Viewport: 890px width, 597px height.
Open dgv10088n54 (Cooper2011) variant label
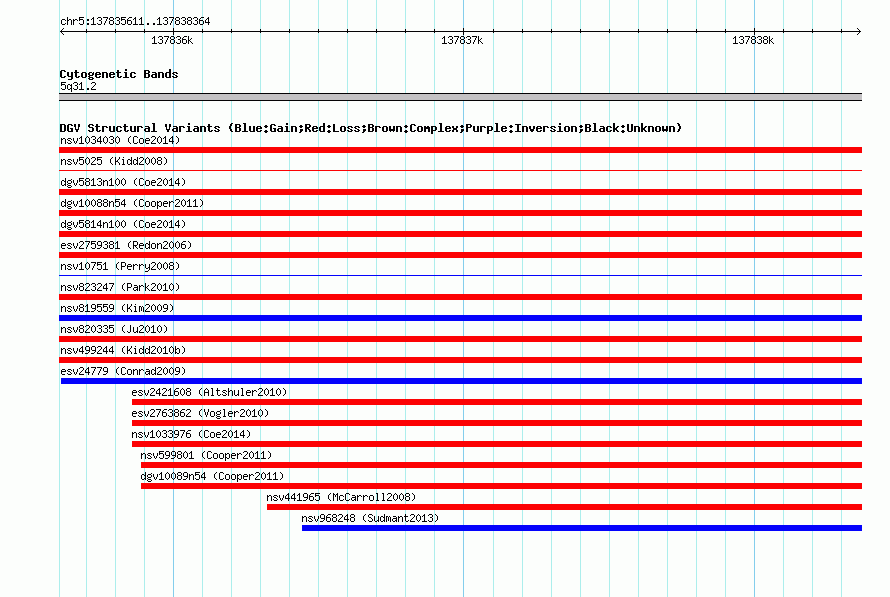coord(132,203)
